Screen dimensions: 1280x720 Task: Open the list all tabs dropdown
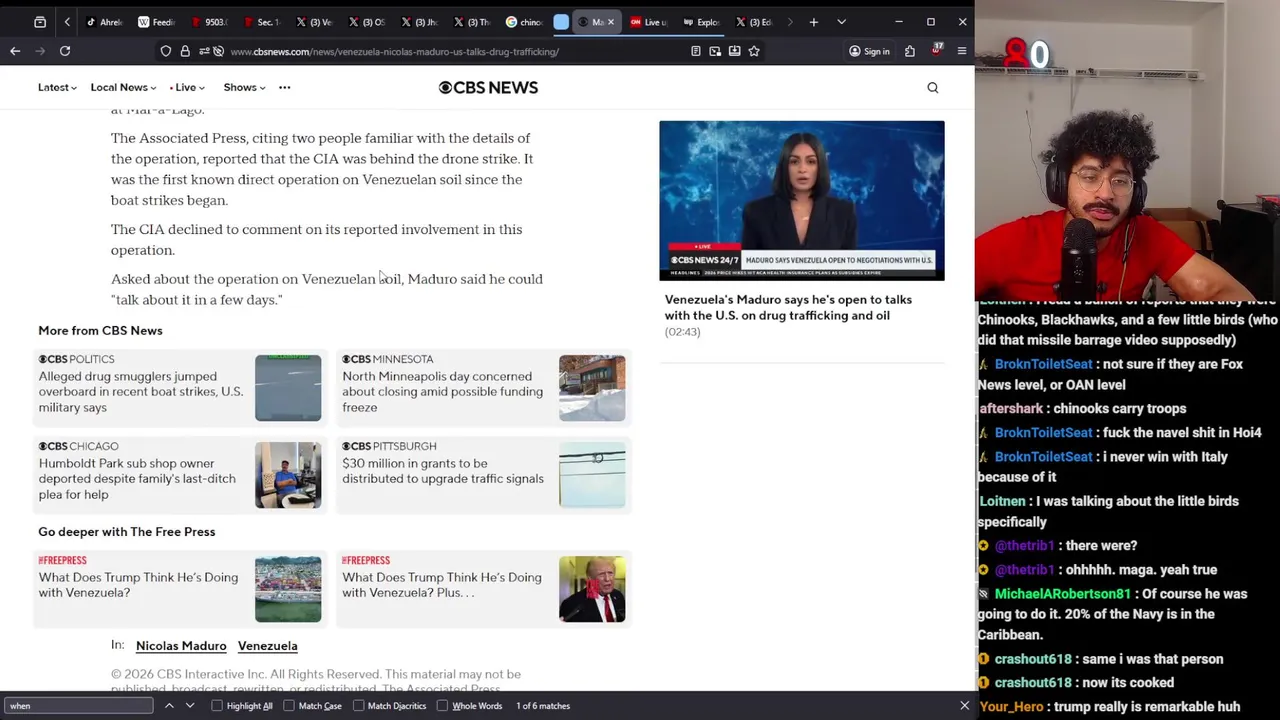pos(841,22)
